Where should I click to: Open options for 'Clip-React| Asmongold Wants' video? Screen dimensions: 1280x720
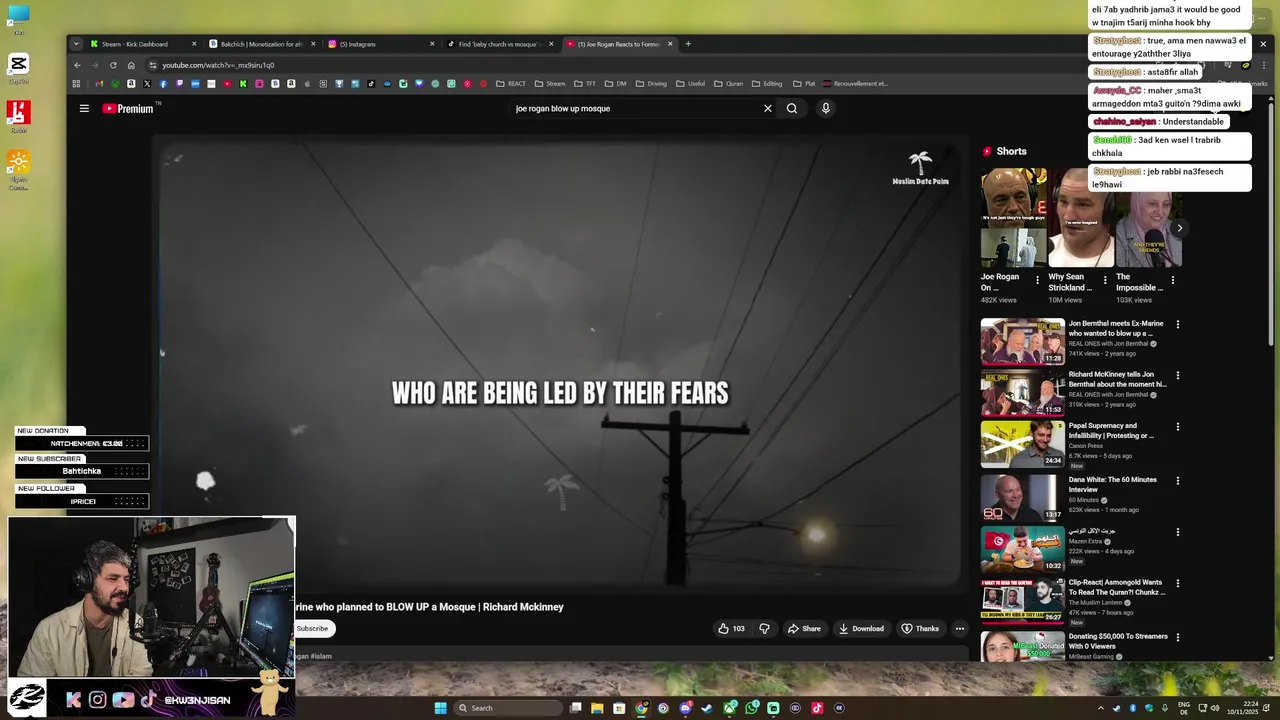coord(1177,583)
